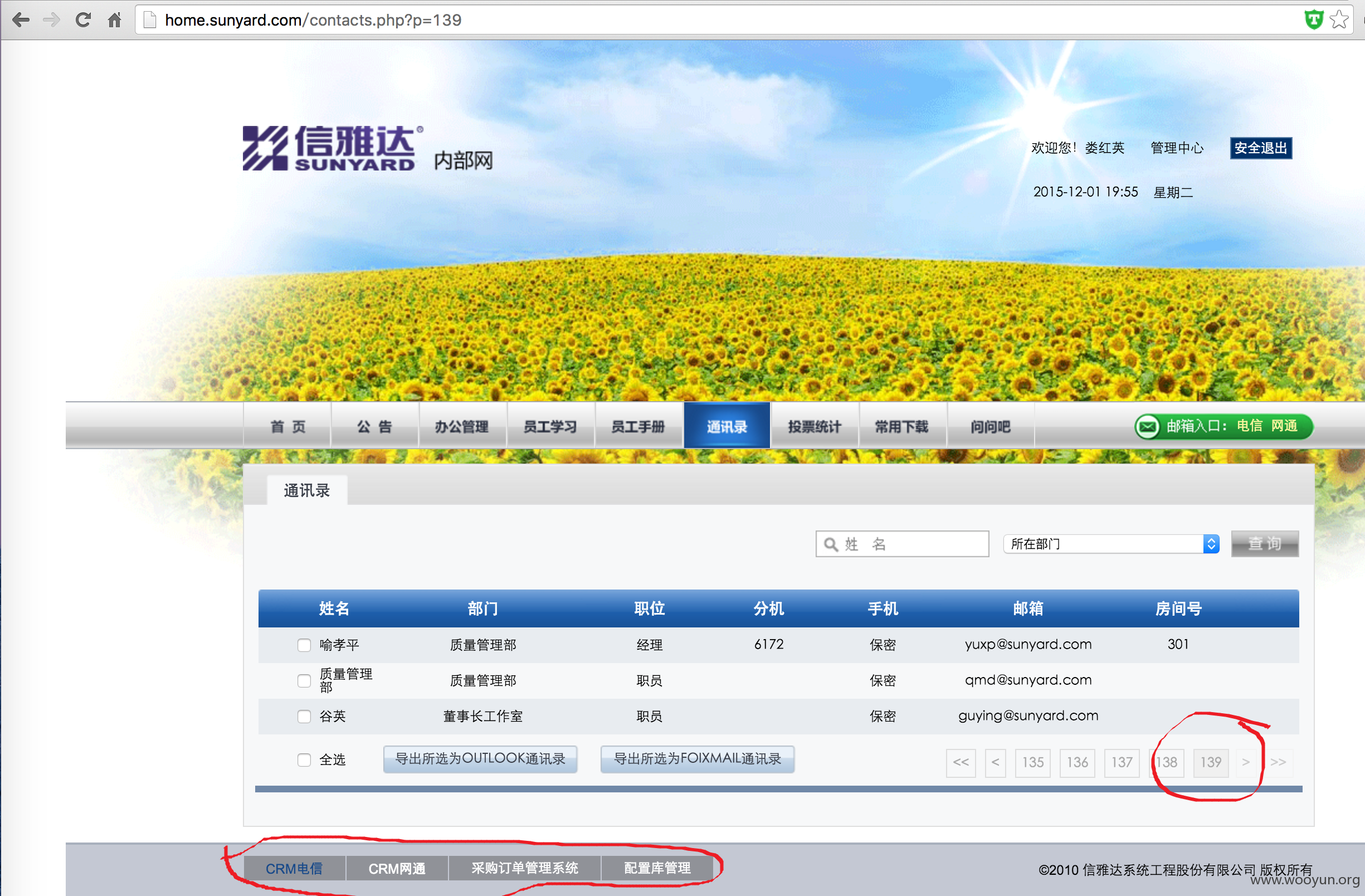Open the 配置库管理 footer link
Image resolution: width=1365 pixels, height=896 pixels.
pos(657,869)
